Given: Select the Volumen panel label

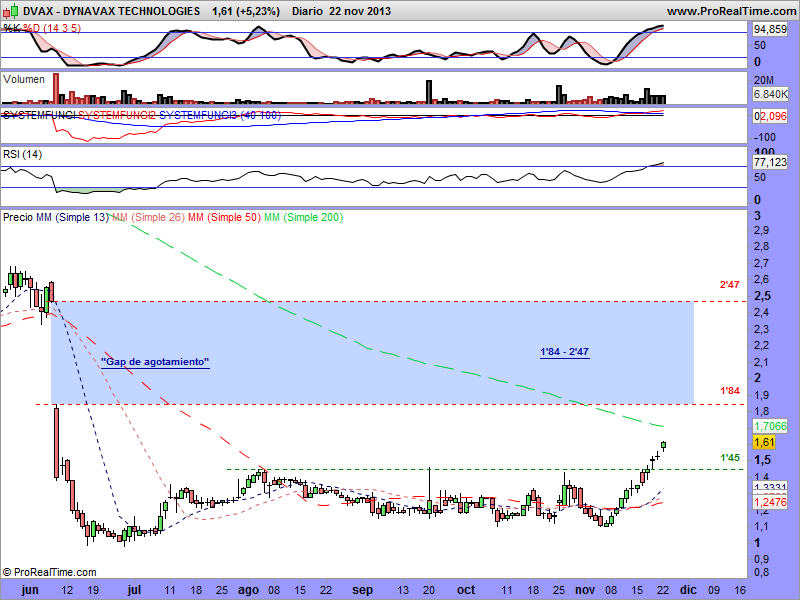Looking at the screenshot, I should [23, 79].
